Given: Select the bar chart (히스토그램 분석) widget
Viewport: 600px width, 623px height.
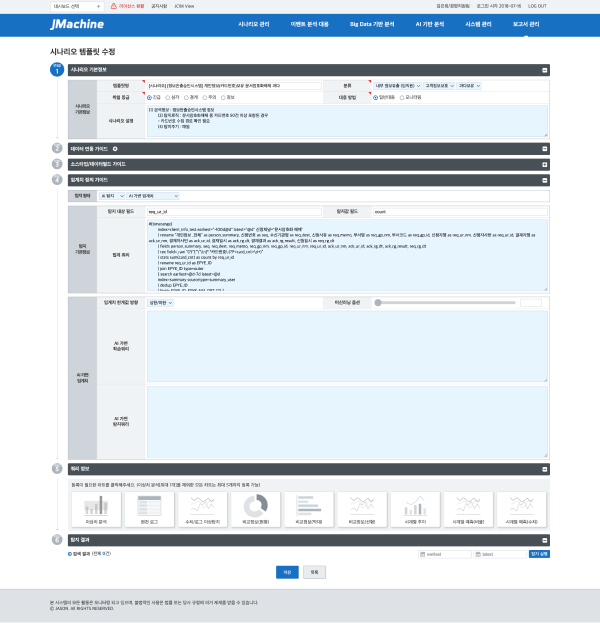Looking at the screenshot, I should (97, 508).
